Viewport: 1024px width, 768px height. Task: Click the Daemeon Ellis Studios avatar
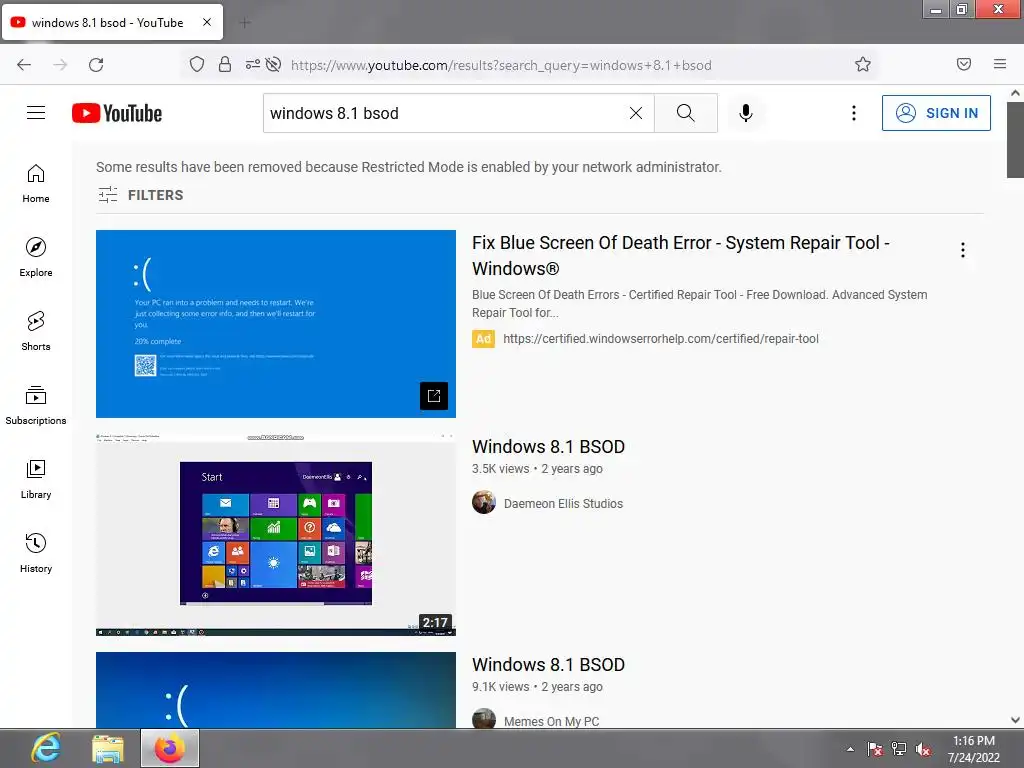pyautogui.click(x=484, y=502)
